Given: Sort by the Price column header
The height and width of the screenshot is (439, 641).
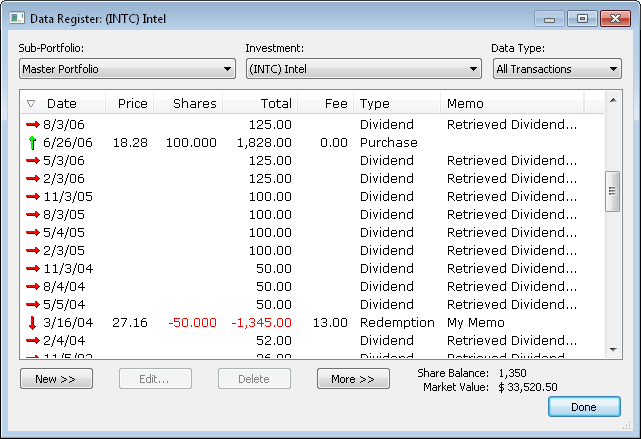Looking at the screenshot, I should click(x=131, y=104).
